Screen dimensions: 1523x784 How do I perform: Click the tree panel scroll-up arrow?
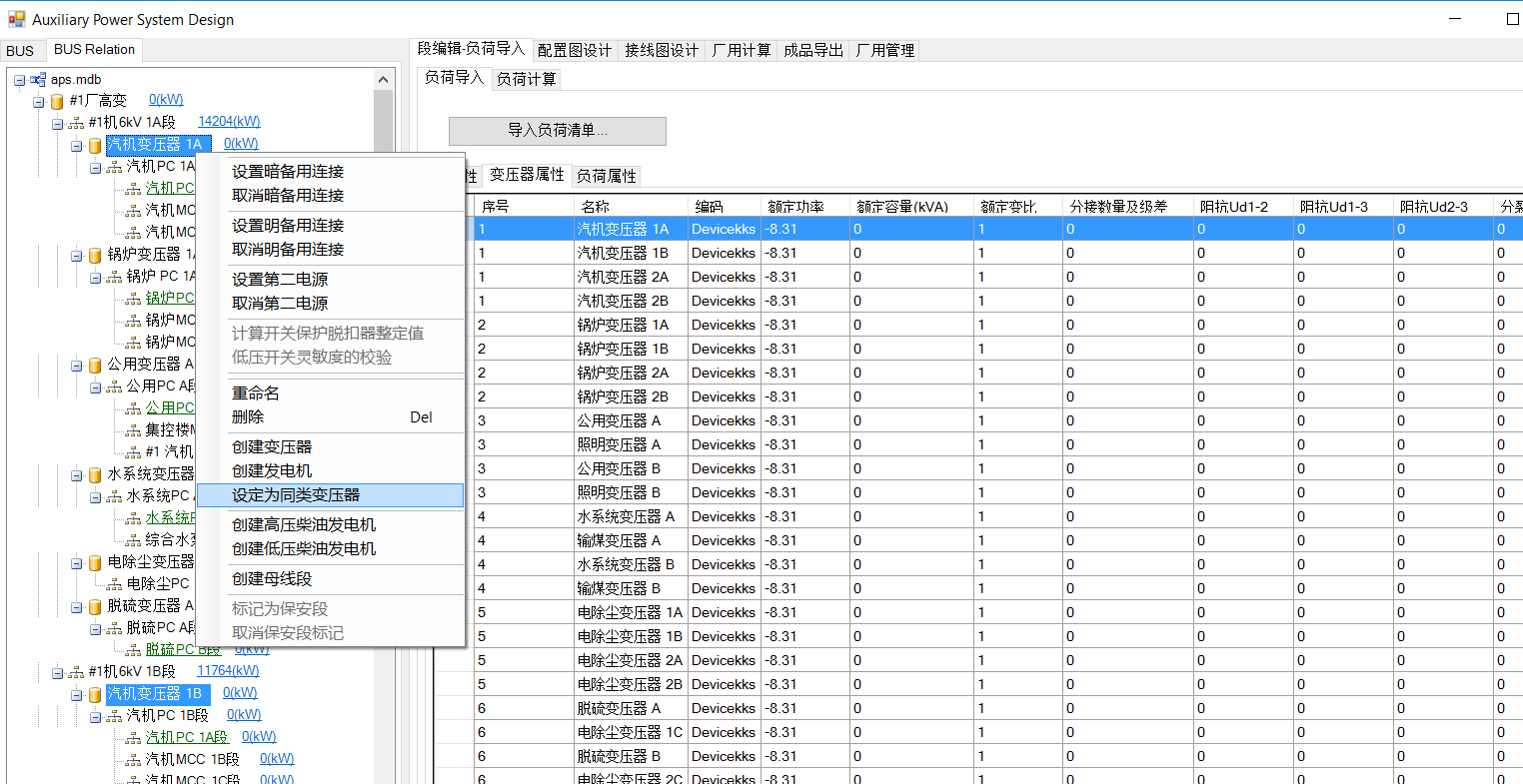click(x=384, y=80)
